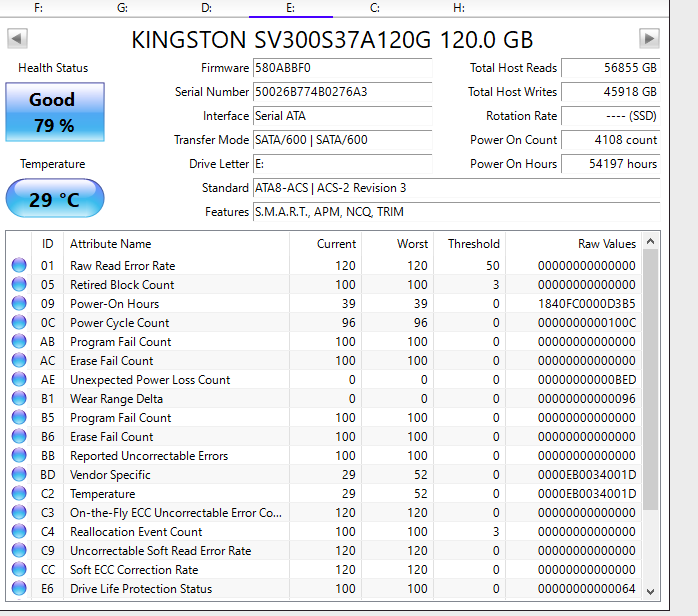The width and height of the screenshot is (698, 616).
Task: Click the ID column header
Action: 48,244
